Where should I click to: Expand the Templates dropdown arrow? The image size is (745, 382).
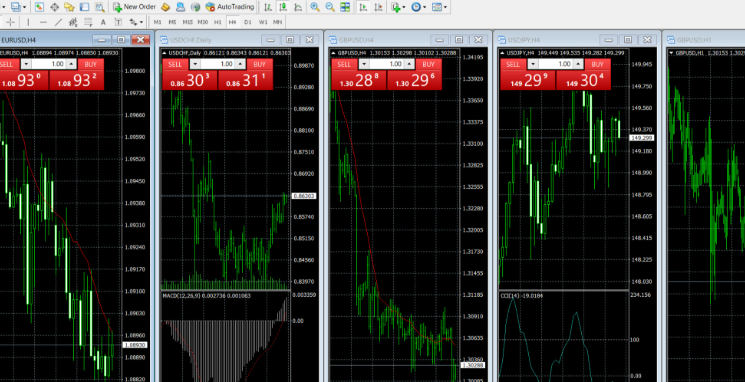[x=445, y=7]
